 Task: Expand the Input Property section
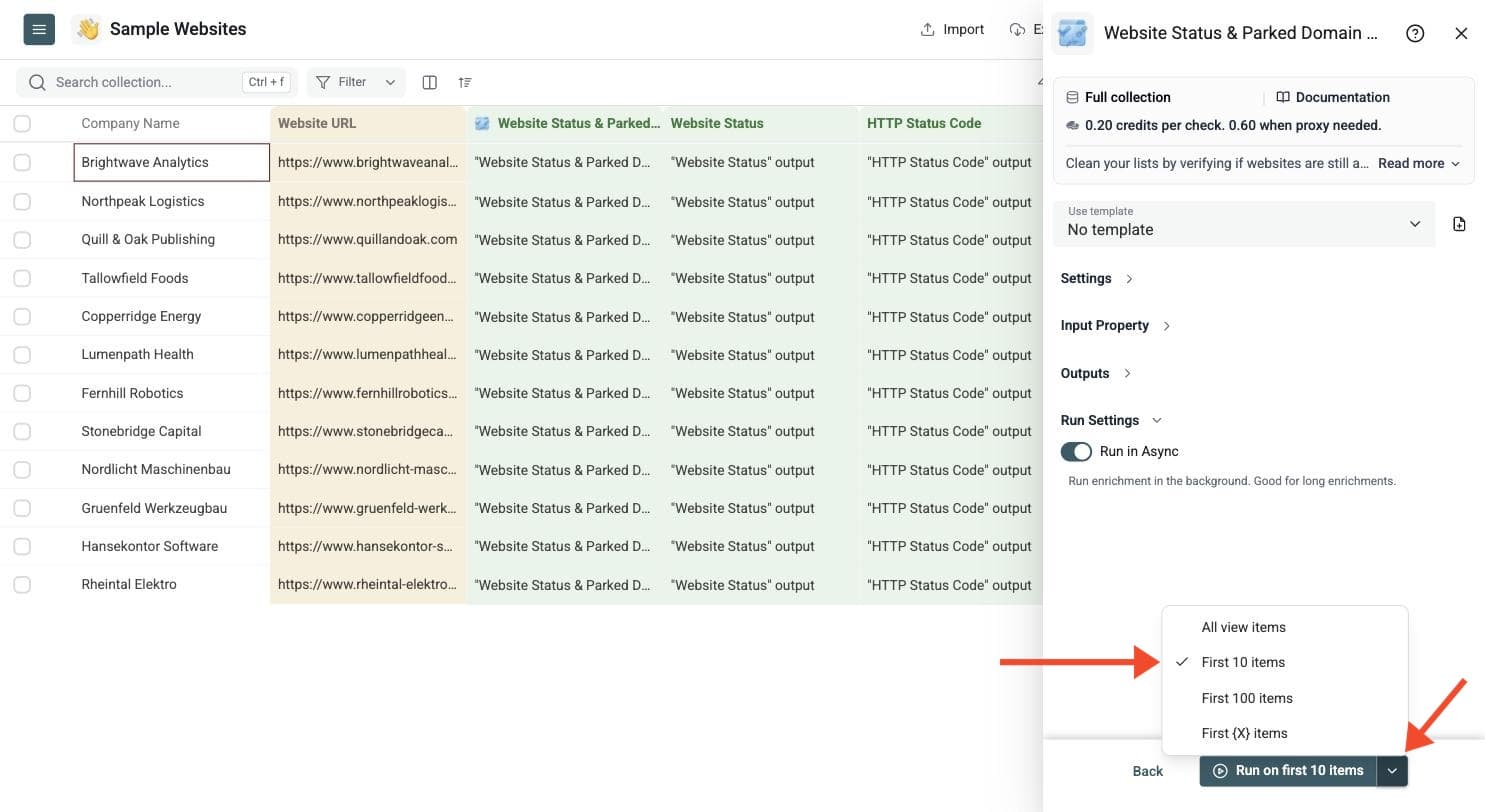pyautogui.click(x=1115, y=325)
